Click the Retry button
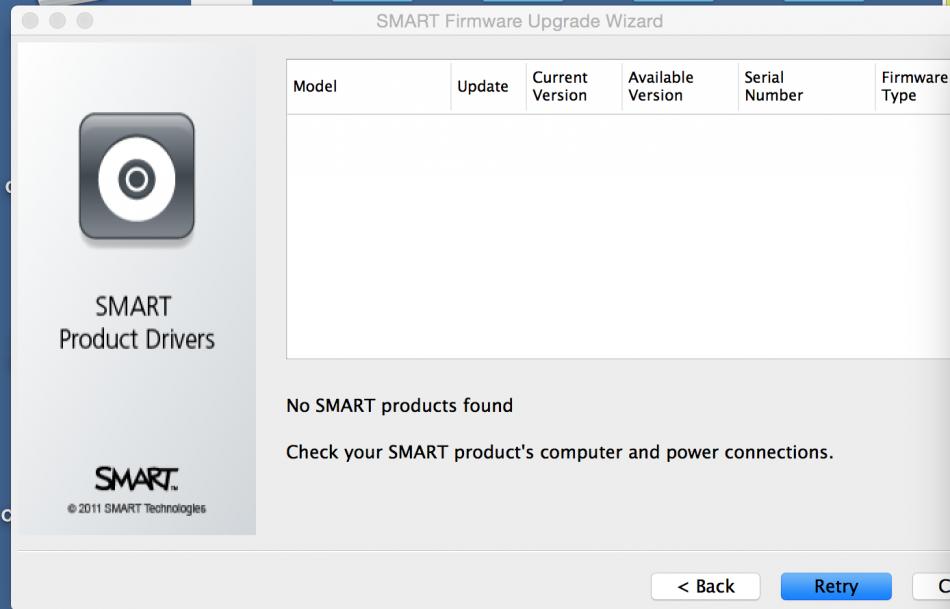 click(x=836, y=586)
